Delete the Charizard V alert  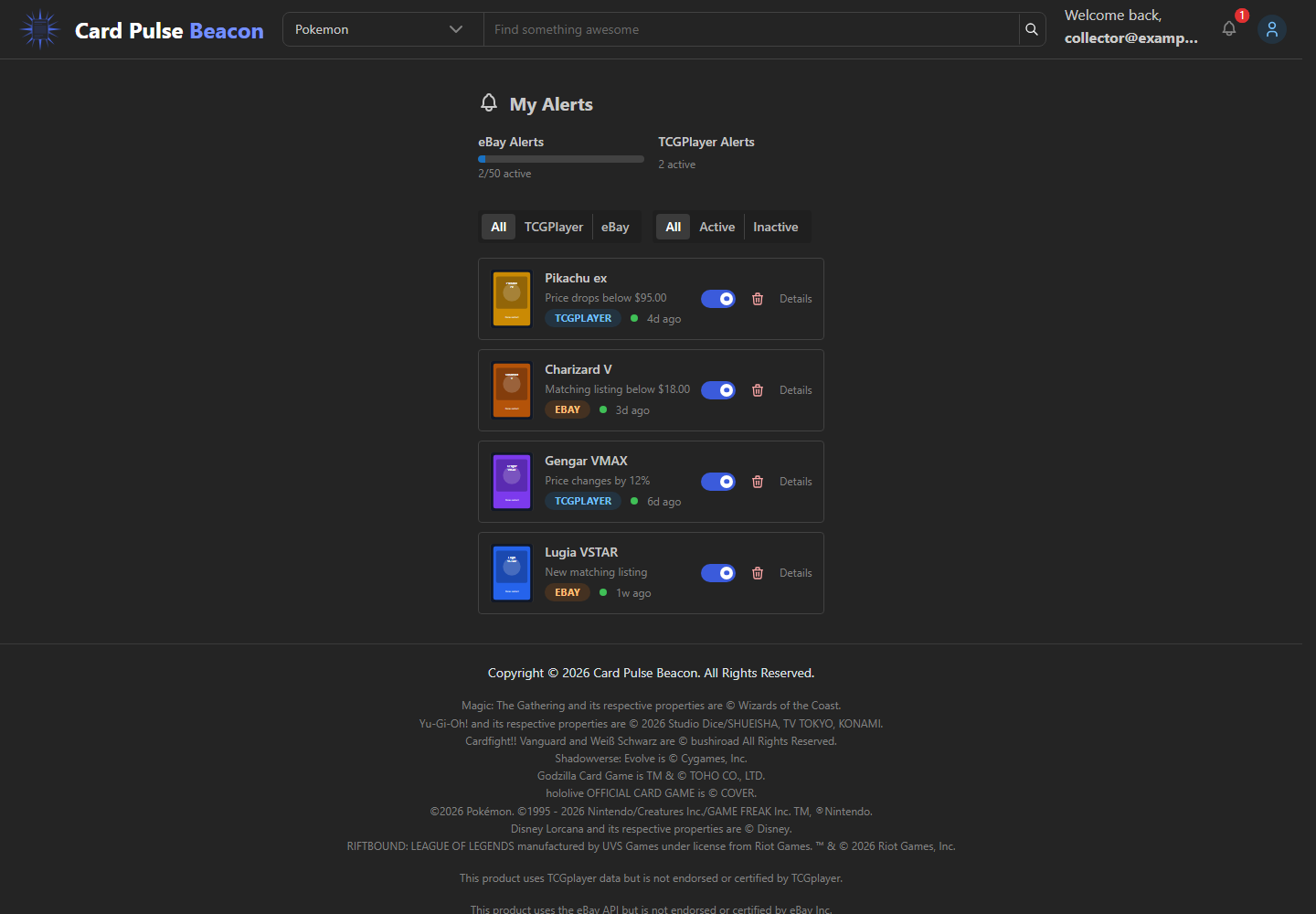coord(758,390)
